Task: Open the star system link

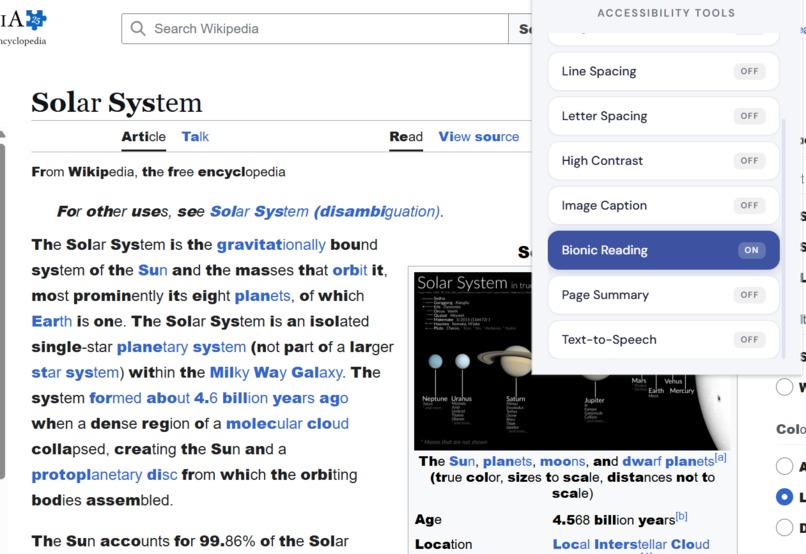Action: (76, 373)
